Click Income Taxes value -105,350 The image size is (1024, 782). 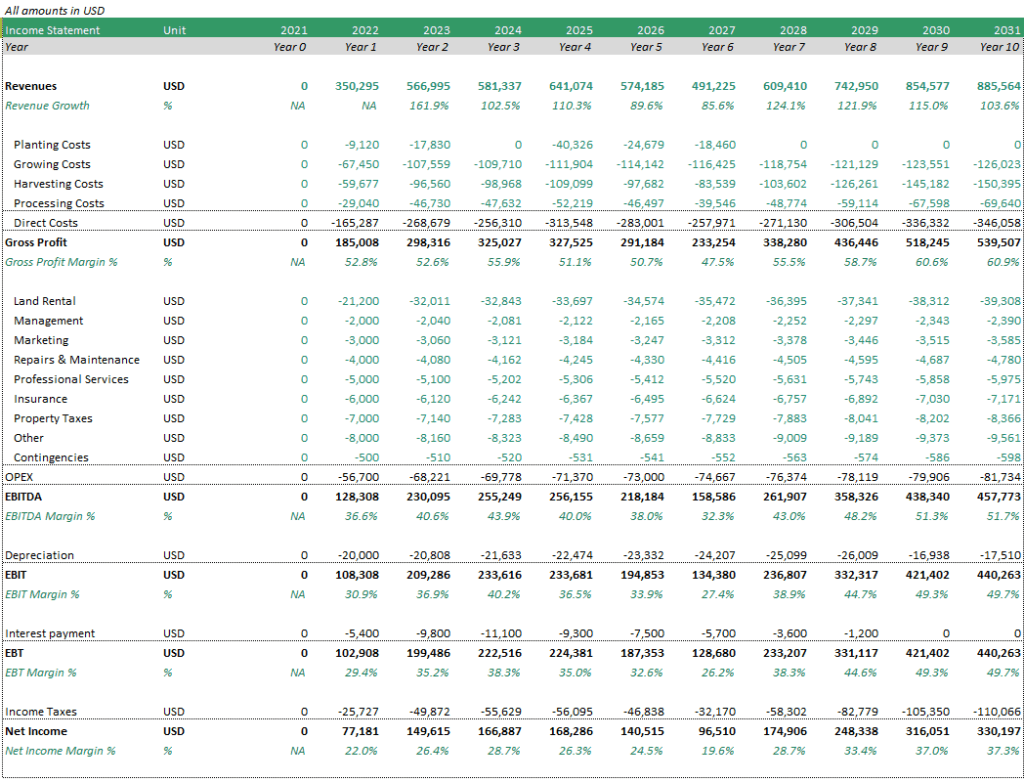click(x=925, y=712)
